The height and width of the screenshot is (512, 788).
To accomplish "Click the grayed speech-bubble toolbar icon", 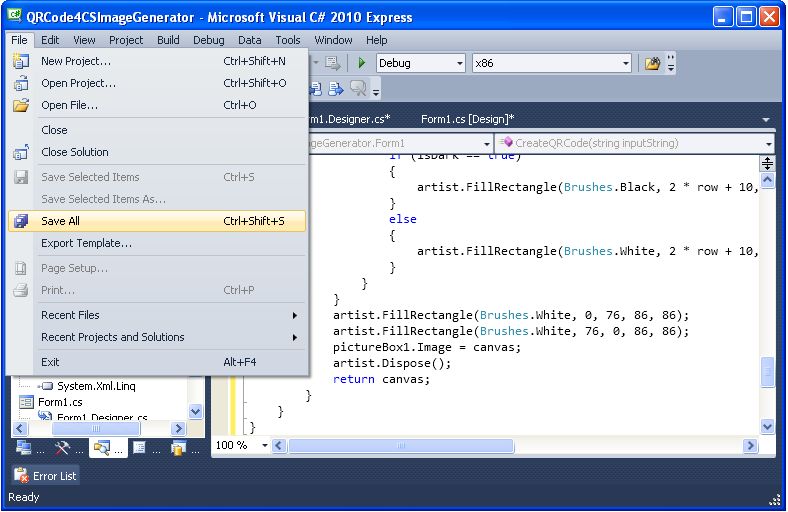I will coord(358,89).
